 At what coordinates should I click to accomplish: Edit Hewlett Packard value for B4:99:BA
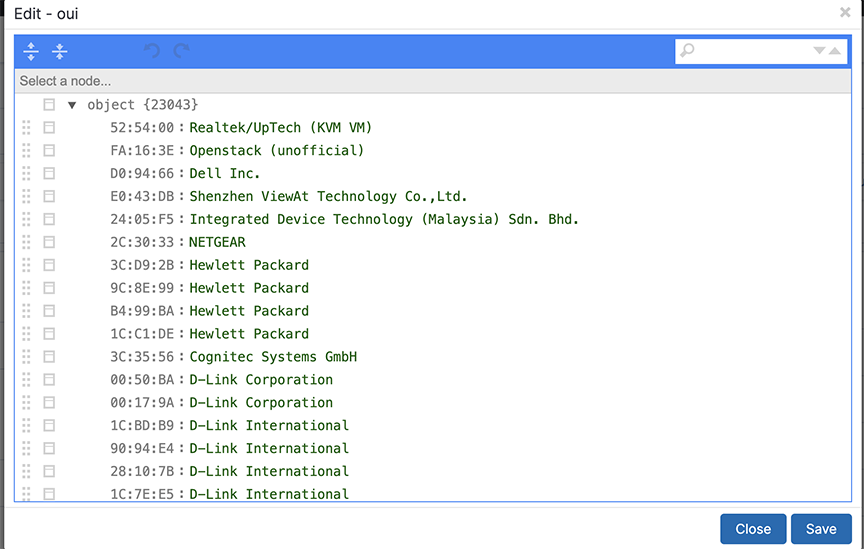(x=249, y=311)
